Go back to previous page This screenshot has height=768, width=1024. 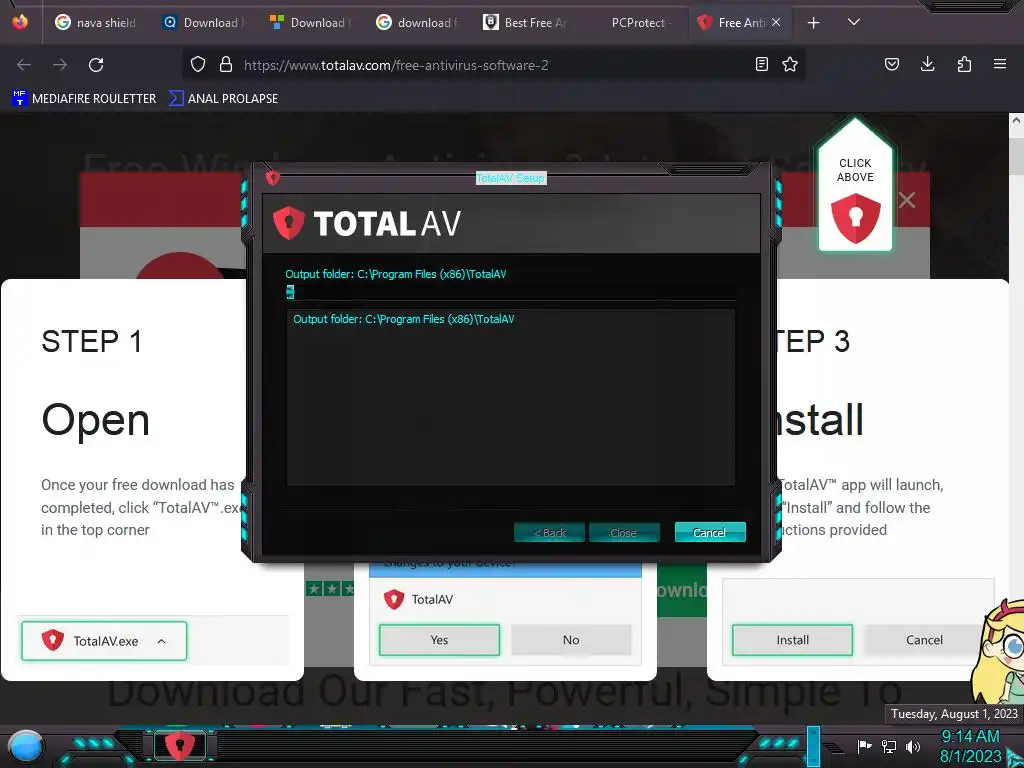pos(24,65)
